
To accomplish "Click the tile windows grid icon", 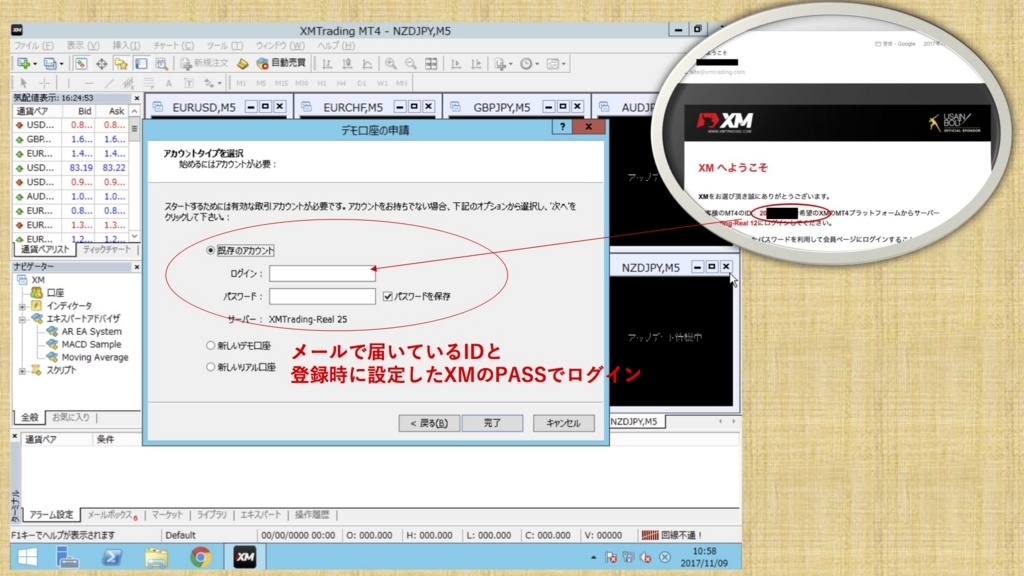I will [x=431, y=63].
